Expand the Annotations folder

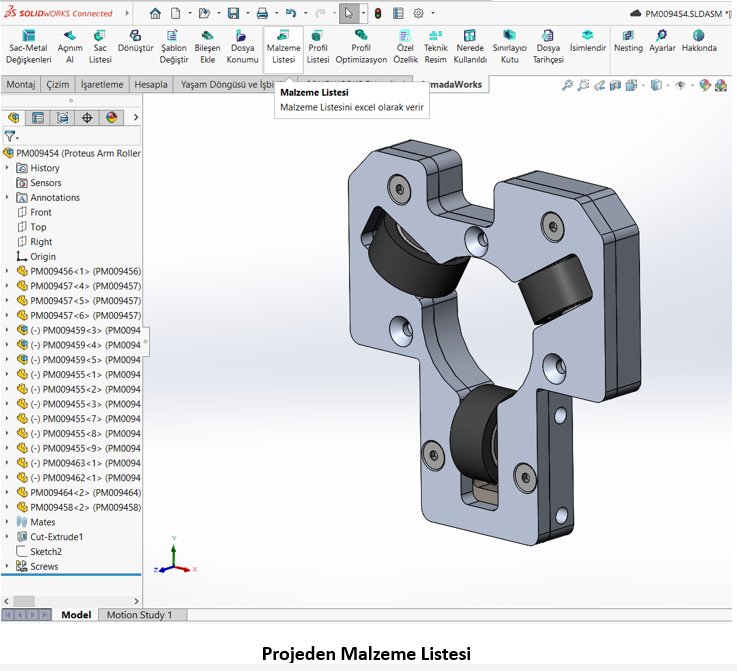(x=7, y=198)
